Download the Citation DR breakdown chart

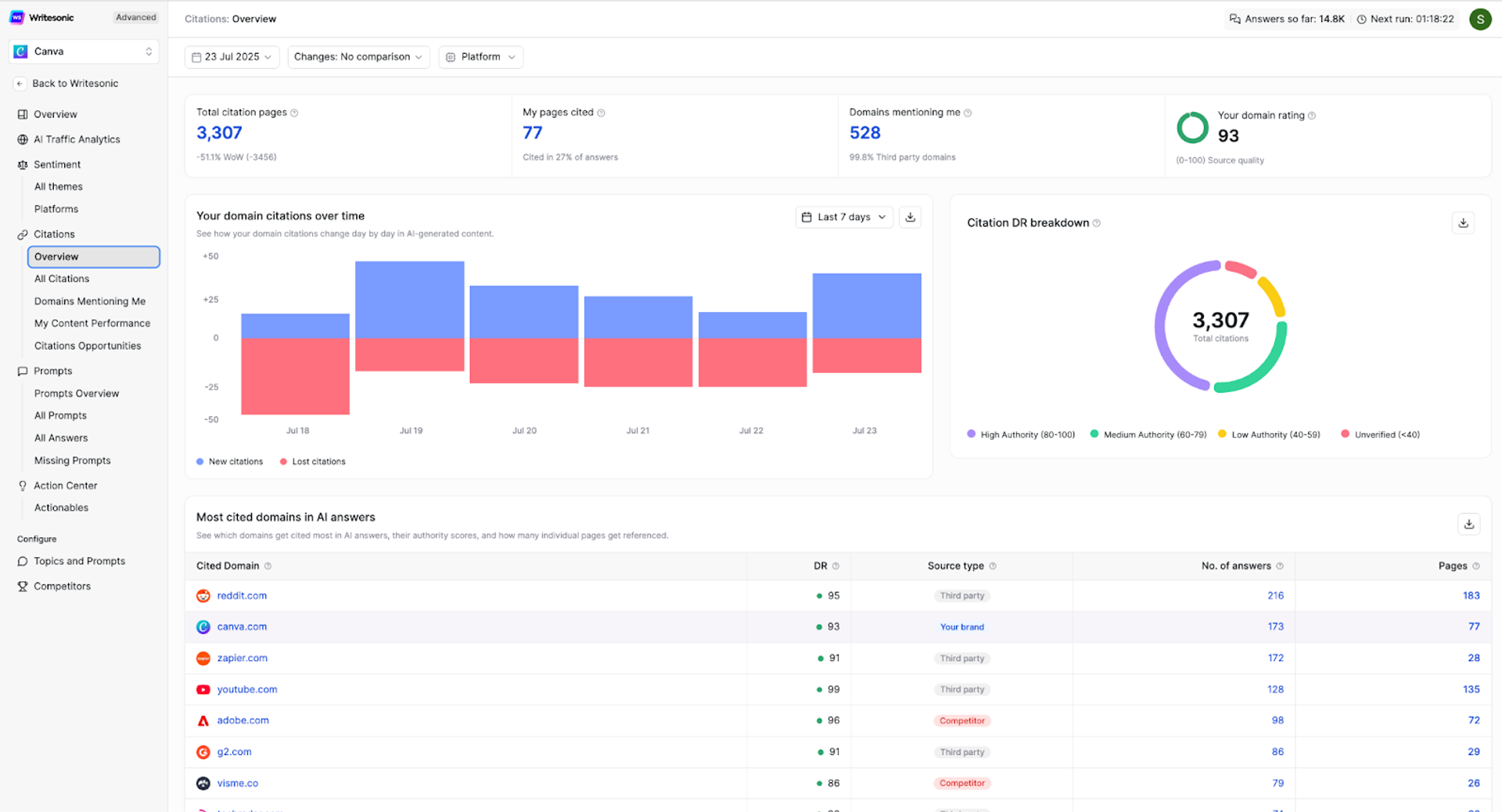(1463, 223)
